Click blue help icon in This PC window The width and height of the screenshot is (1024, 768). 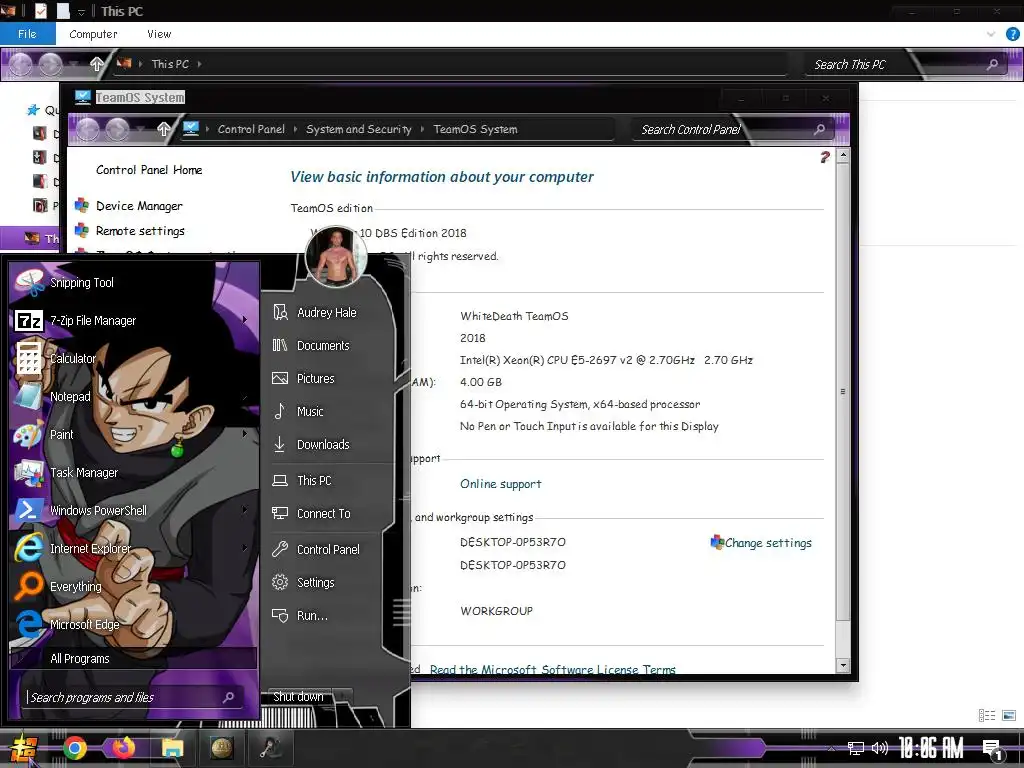1013,34
